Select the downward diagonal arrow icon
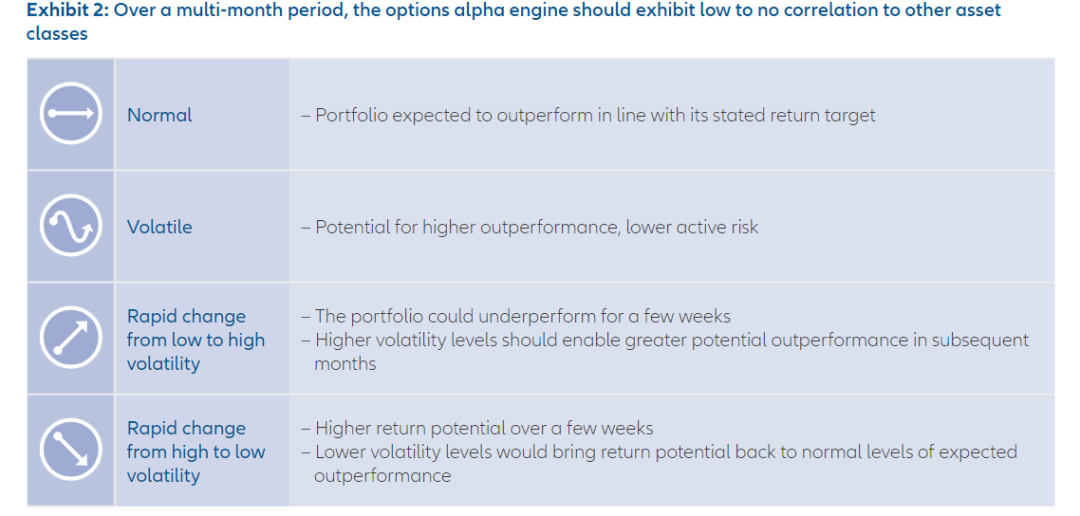This screenshot has height=516, width=1080. point(70,451)
